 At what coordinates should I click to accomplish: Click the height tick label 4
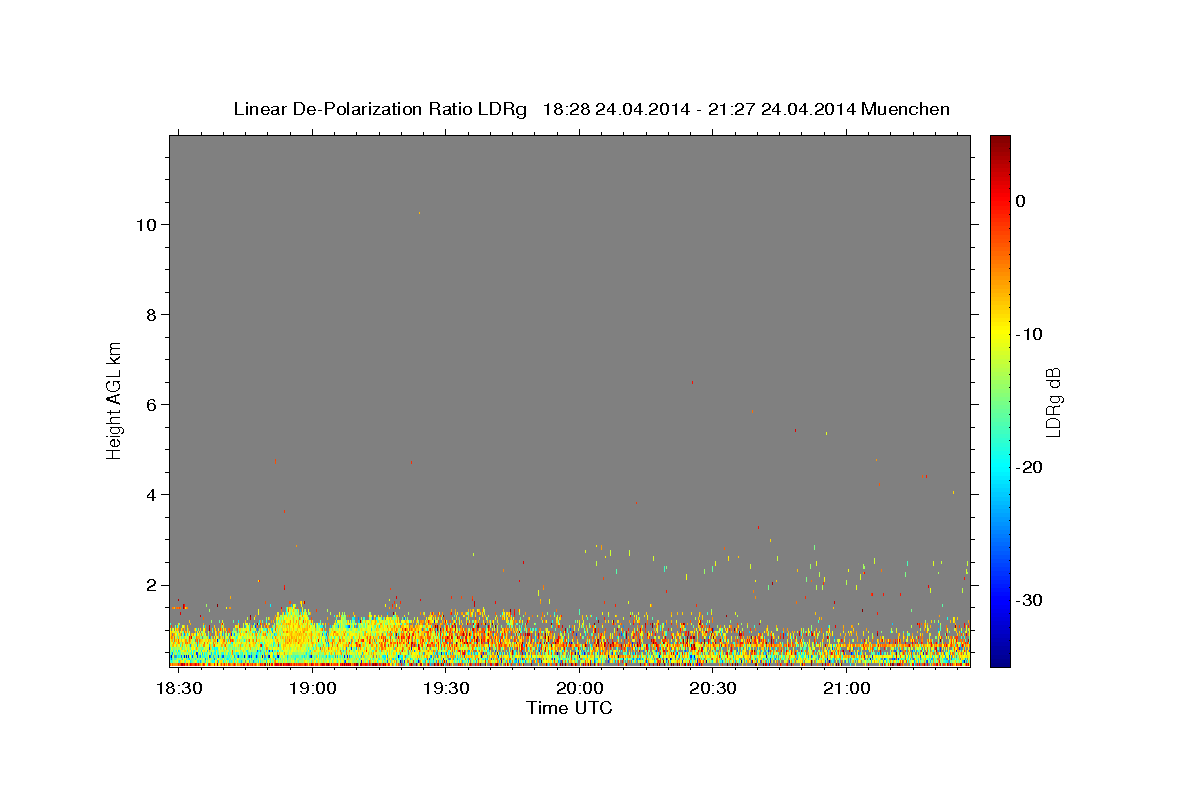click(150, 495)
